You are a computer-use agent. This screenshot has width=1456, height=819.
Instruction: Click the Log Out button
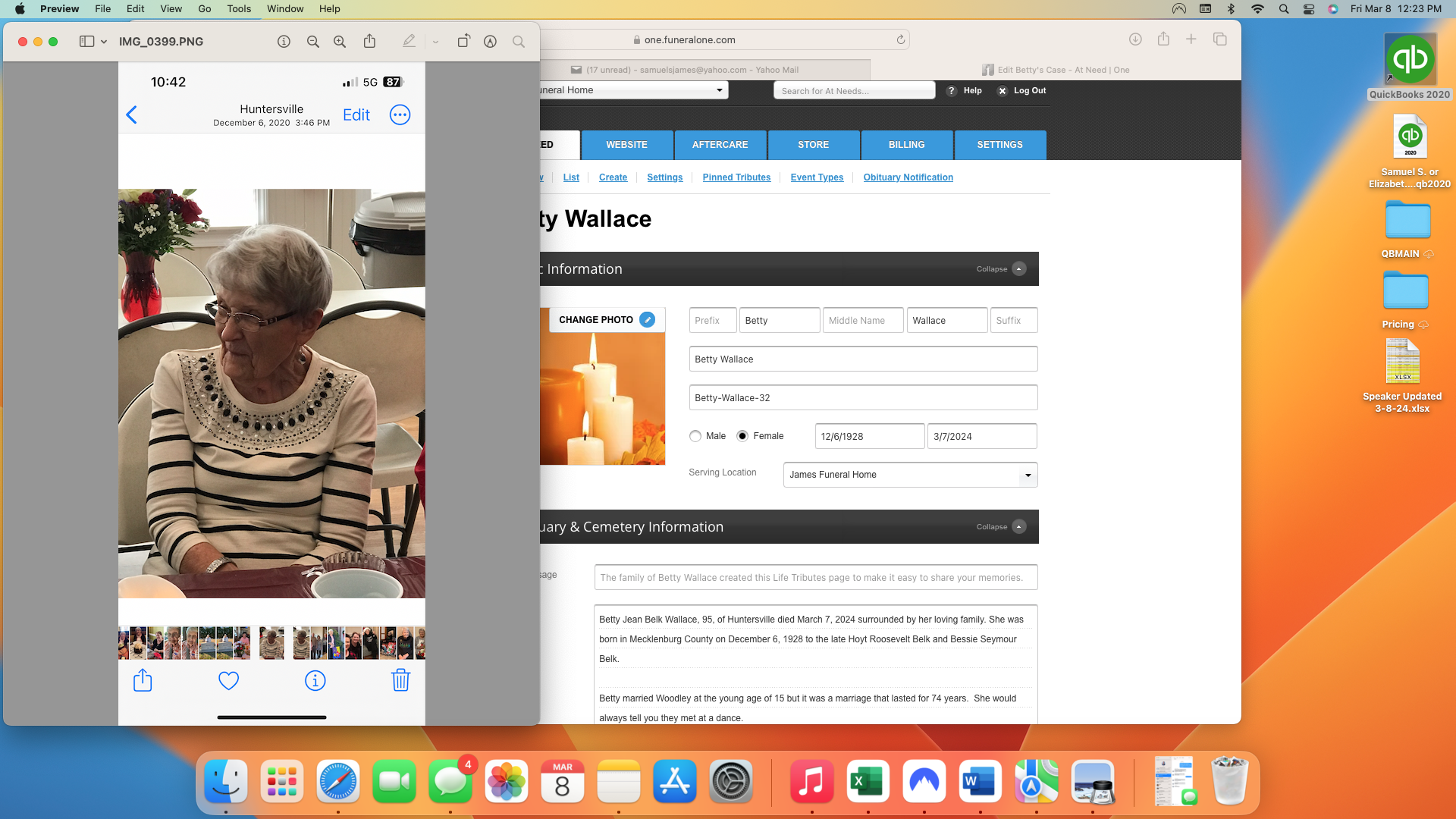point(1029,90)
